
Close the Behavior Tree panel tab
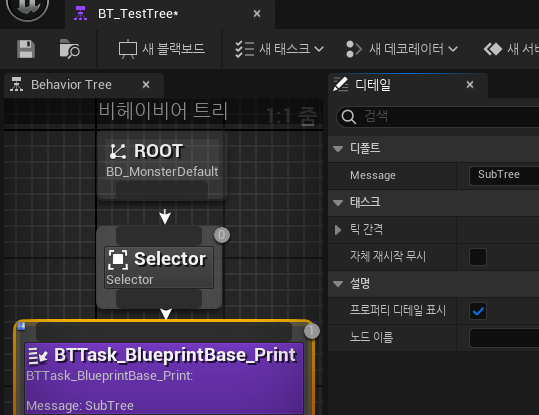[146, 85]
